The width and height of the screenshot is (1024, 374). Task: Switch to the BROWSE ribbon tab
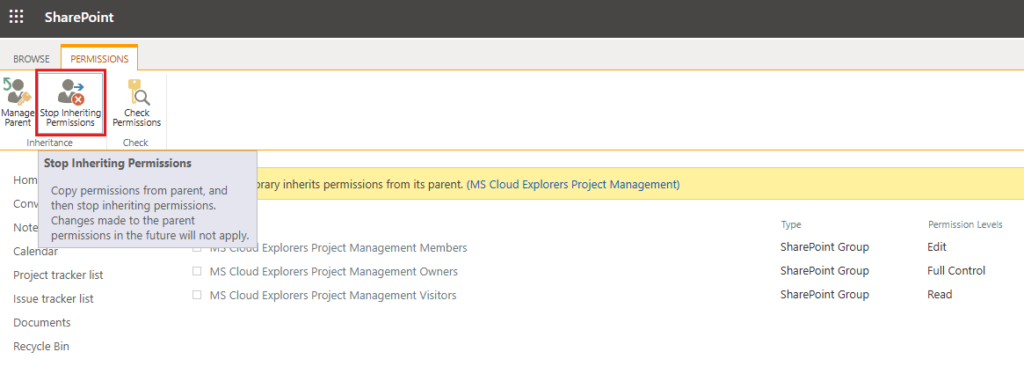pyautogui.click(x=31, y=59)
